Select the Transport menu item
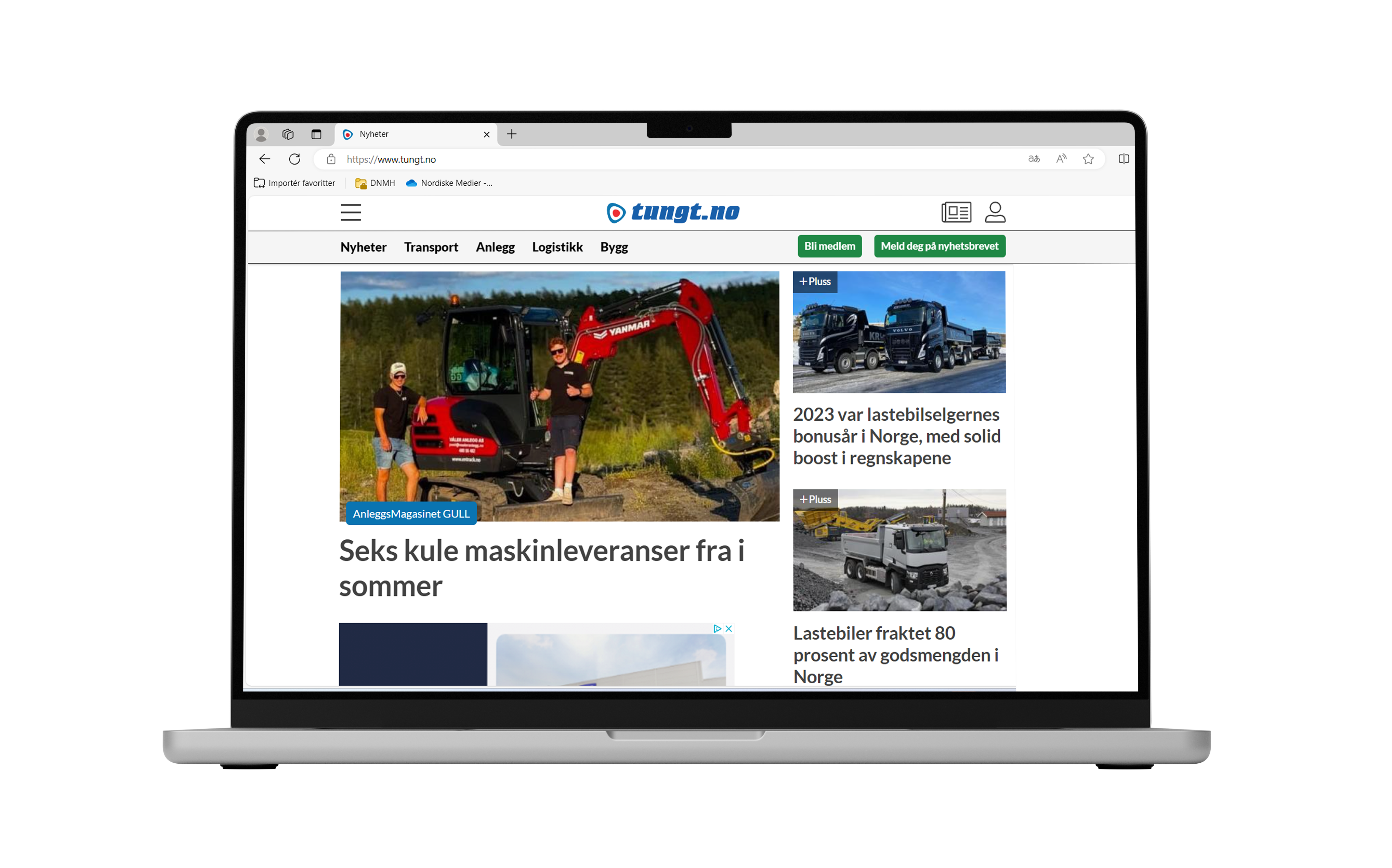The width and height of the screenshot is (1392, 868). coord(431,247)
